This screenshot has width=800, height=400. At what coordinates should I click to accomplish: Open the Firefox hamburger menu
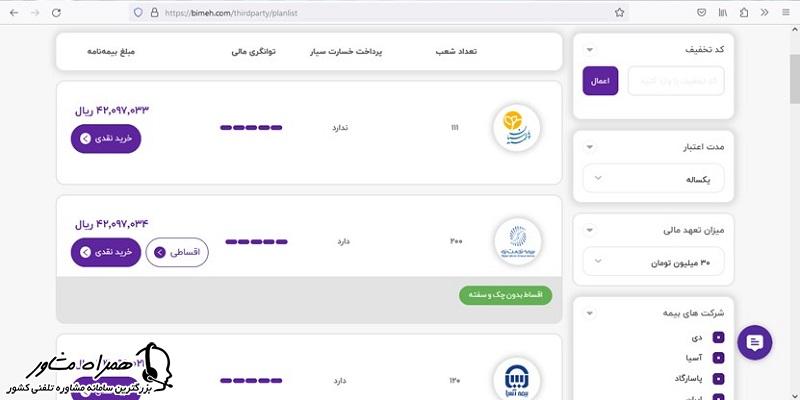click(784, 13)
